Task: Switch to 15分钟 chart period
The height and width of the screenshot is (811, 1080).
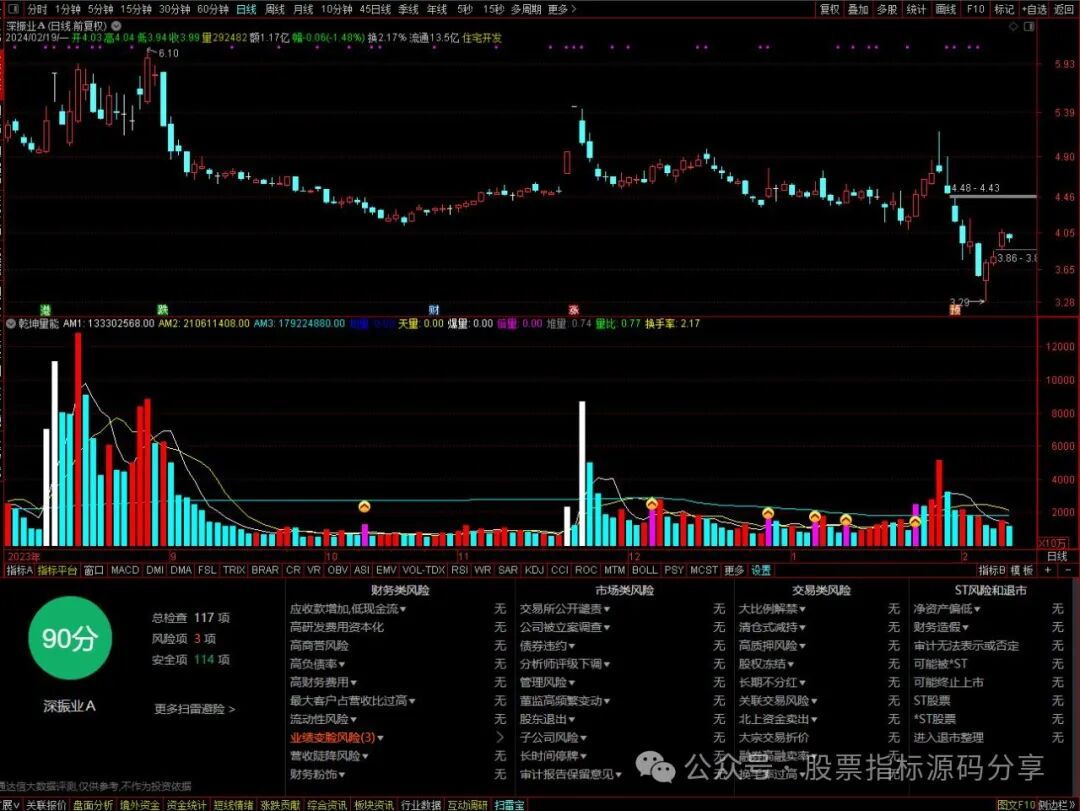Action: tap(136, 9)
